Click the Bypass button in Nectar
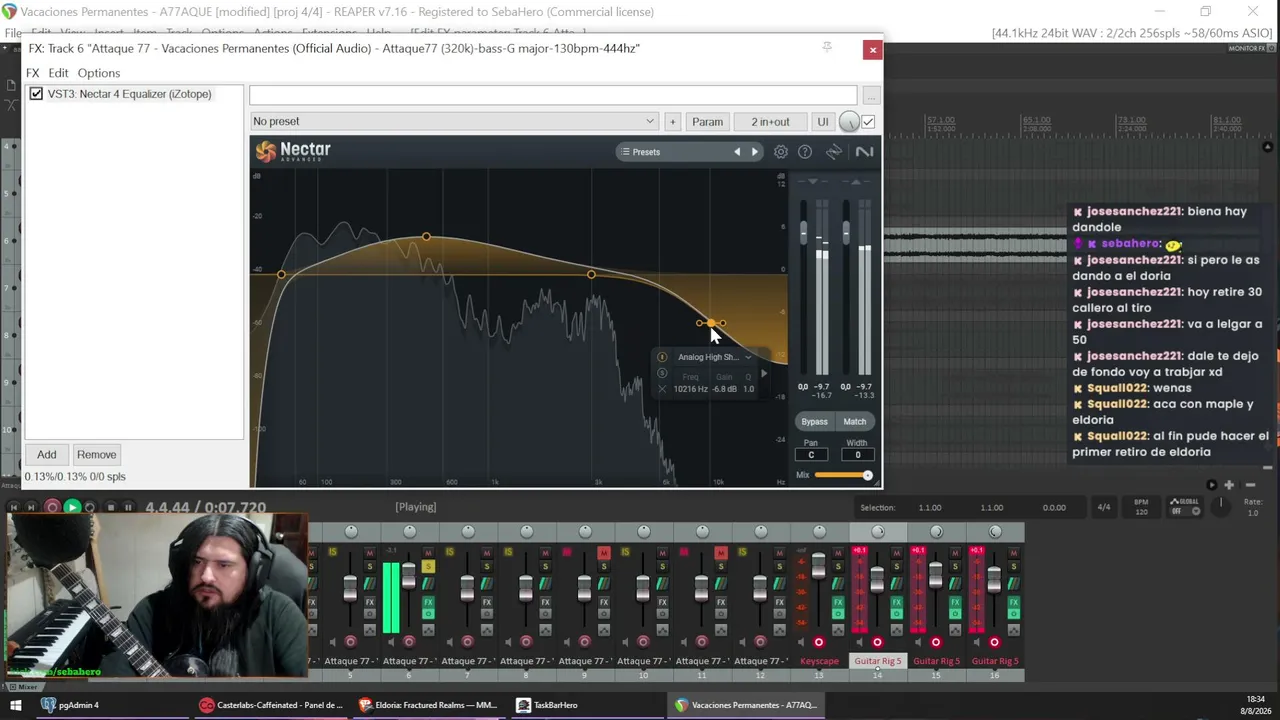This screenshot has height=720, width=1280. tap(814, 422)
